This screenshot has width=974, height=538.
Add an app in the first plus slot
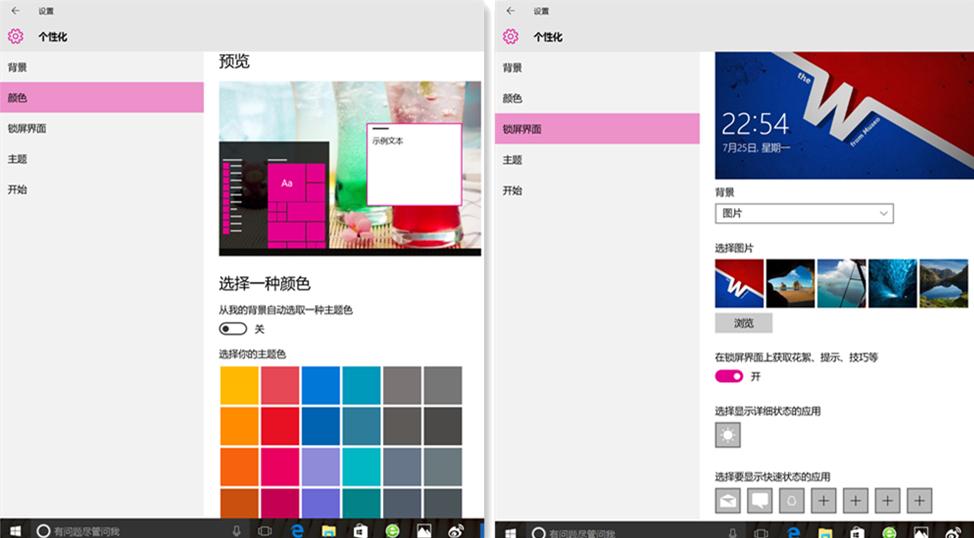pos(824,500)
